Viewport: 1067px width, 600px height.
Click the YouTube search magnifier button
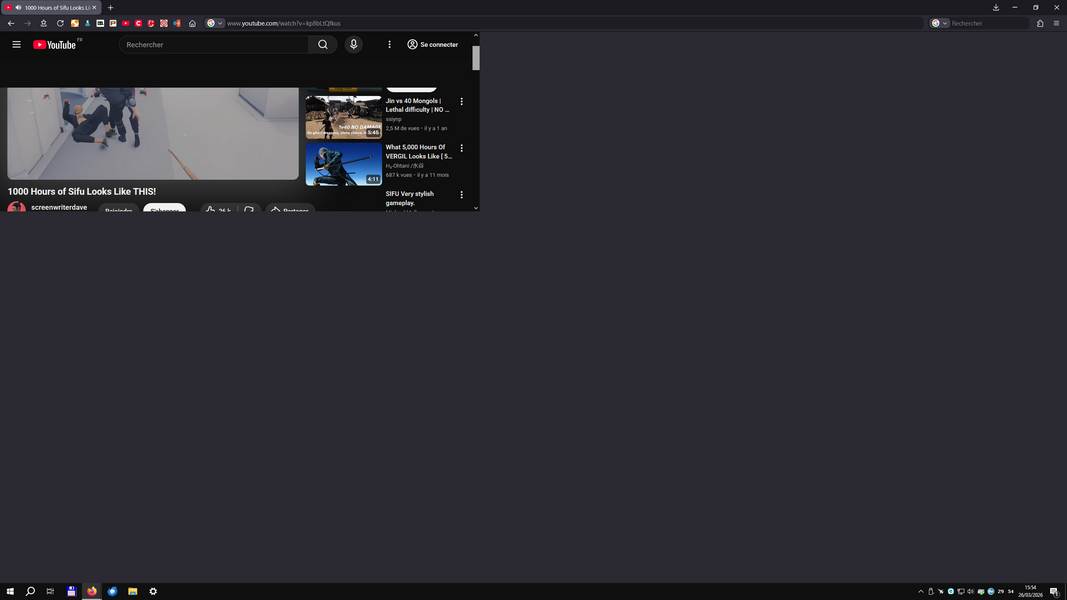point(323,44)
